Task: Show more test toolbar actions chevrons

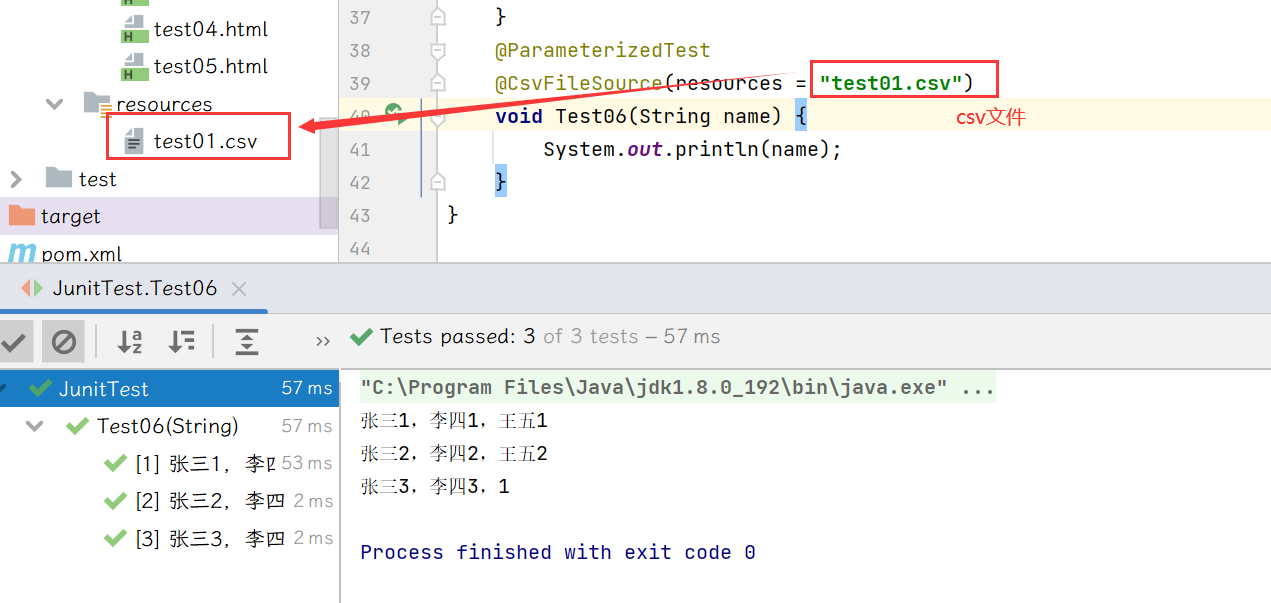Action: pyautogui.click(x=323, y=341)
